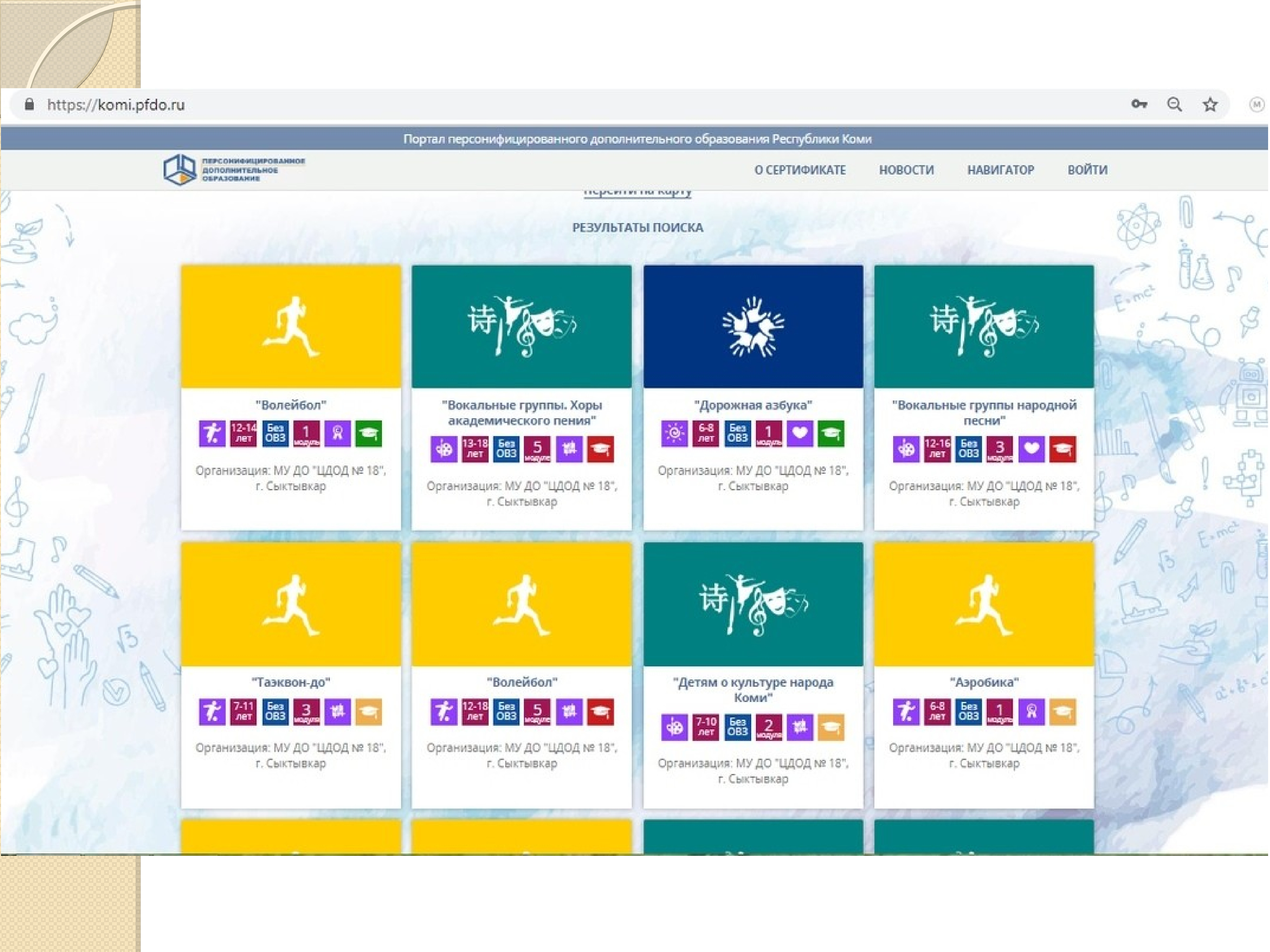The image size is (1270, 952).
Task: Click the saved password key icon
Action: [1139, 104]
